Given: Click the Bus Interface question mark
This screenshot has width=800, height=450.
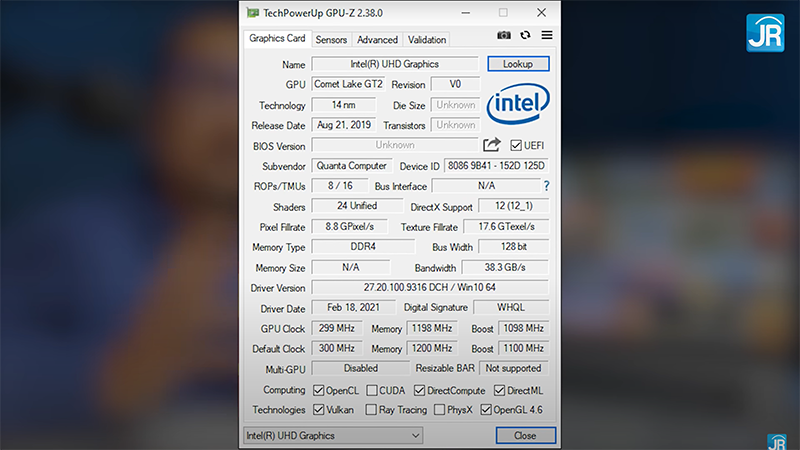Looking at the screenshot, I should [546, 186].
